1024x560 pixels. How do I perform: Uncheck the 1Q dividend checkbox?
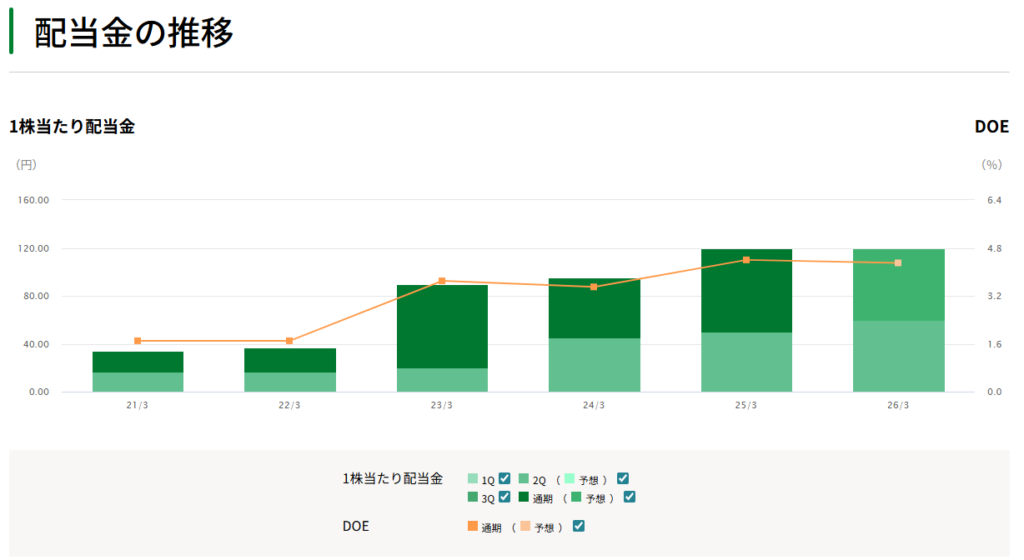pos(505,478)
